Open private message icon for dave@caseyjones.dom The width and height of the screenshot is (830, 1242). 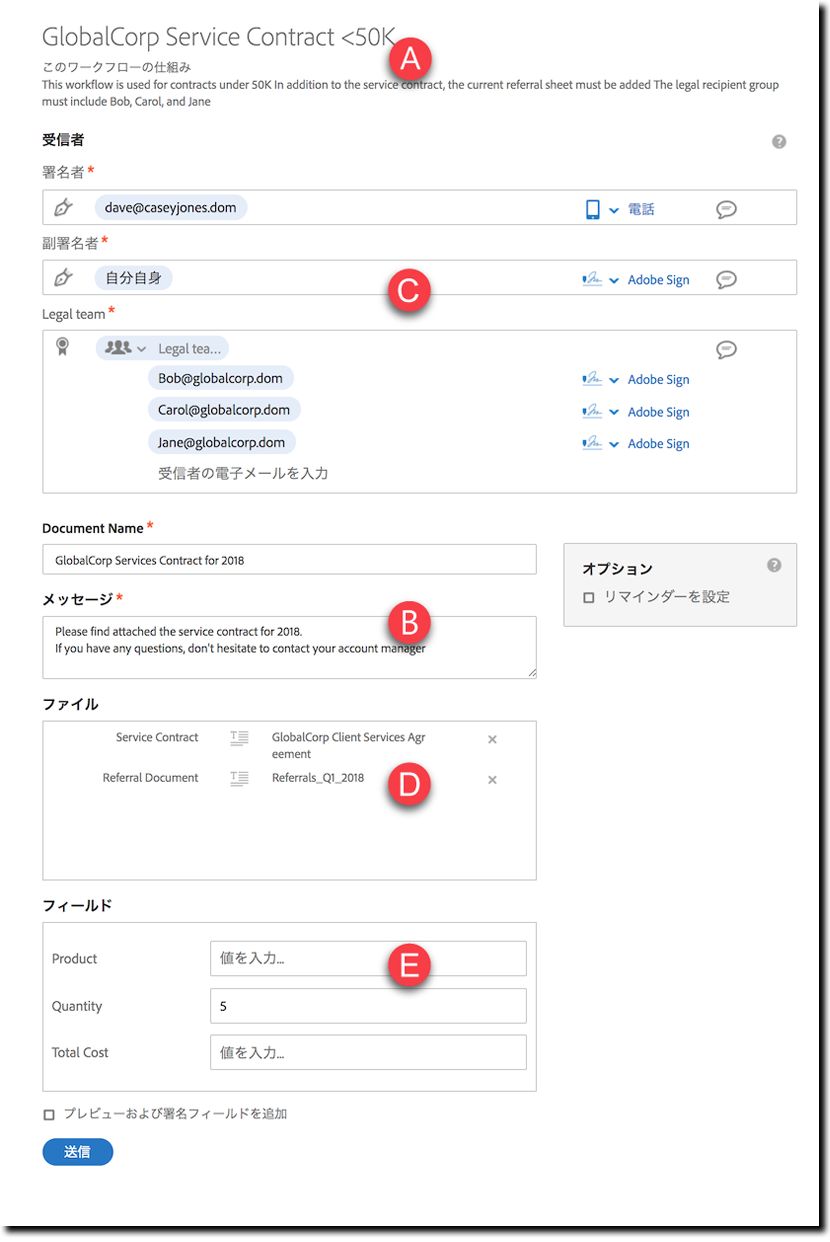727,209
